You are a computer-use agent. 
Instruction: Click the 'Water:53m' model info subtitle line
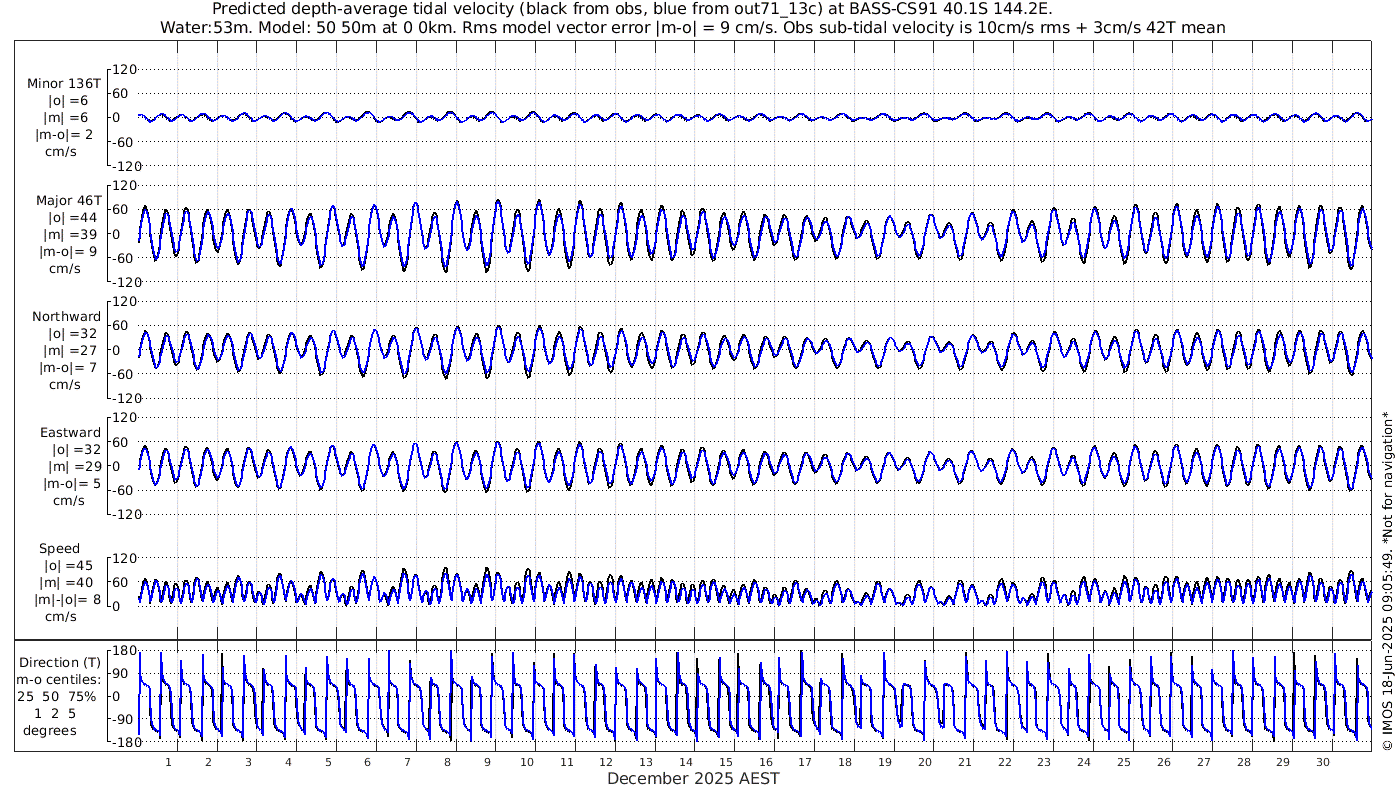(692, 27)
